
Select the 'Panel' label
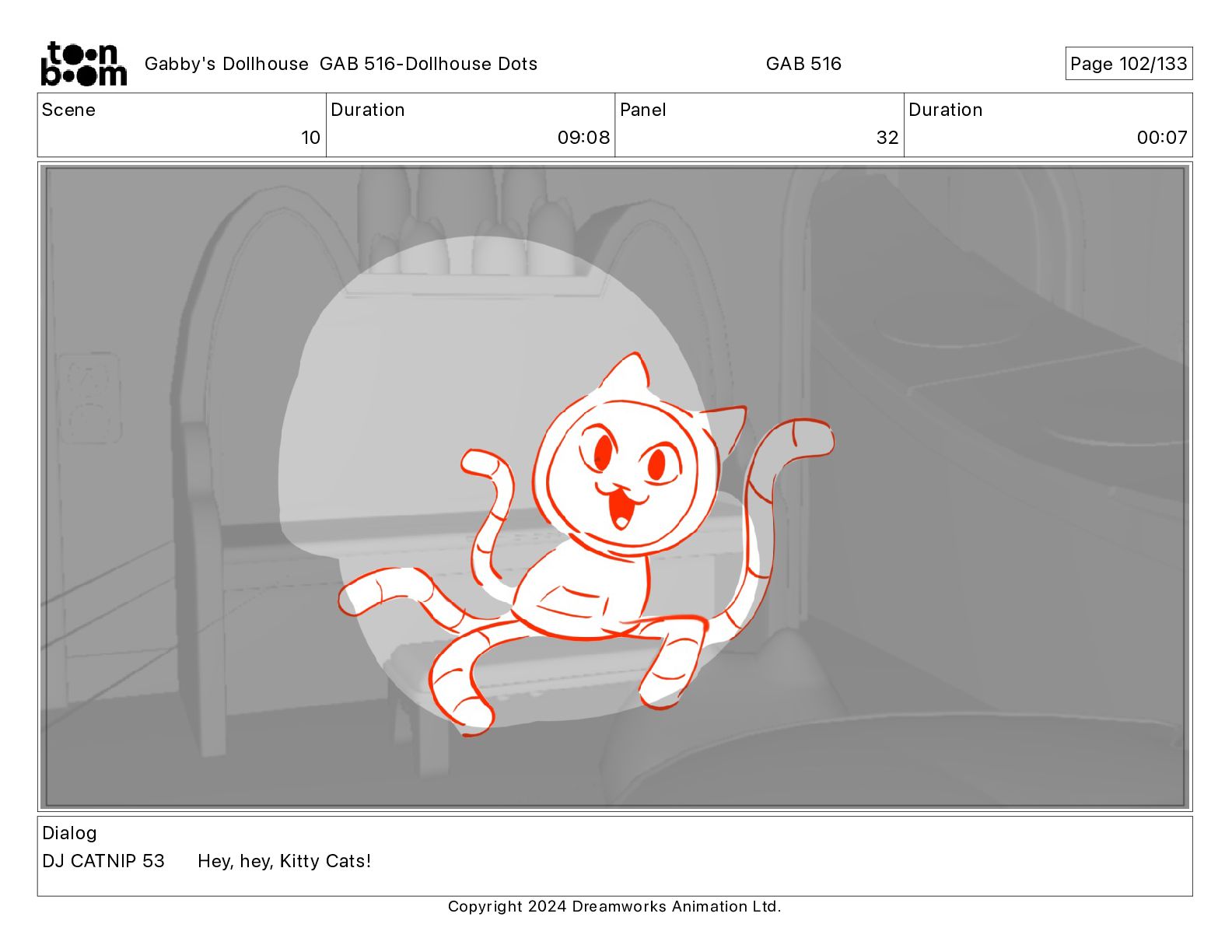[643, 110]
